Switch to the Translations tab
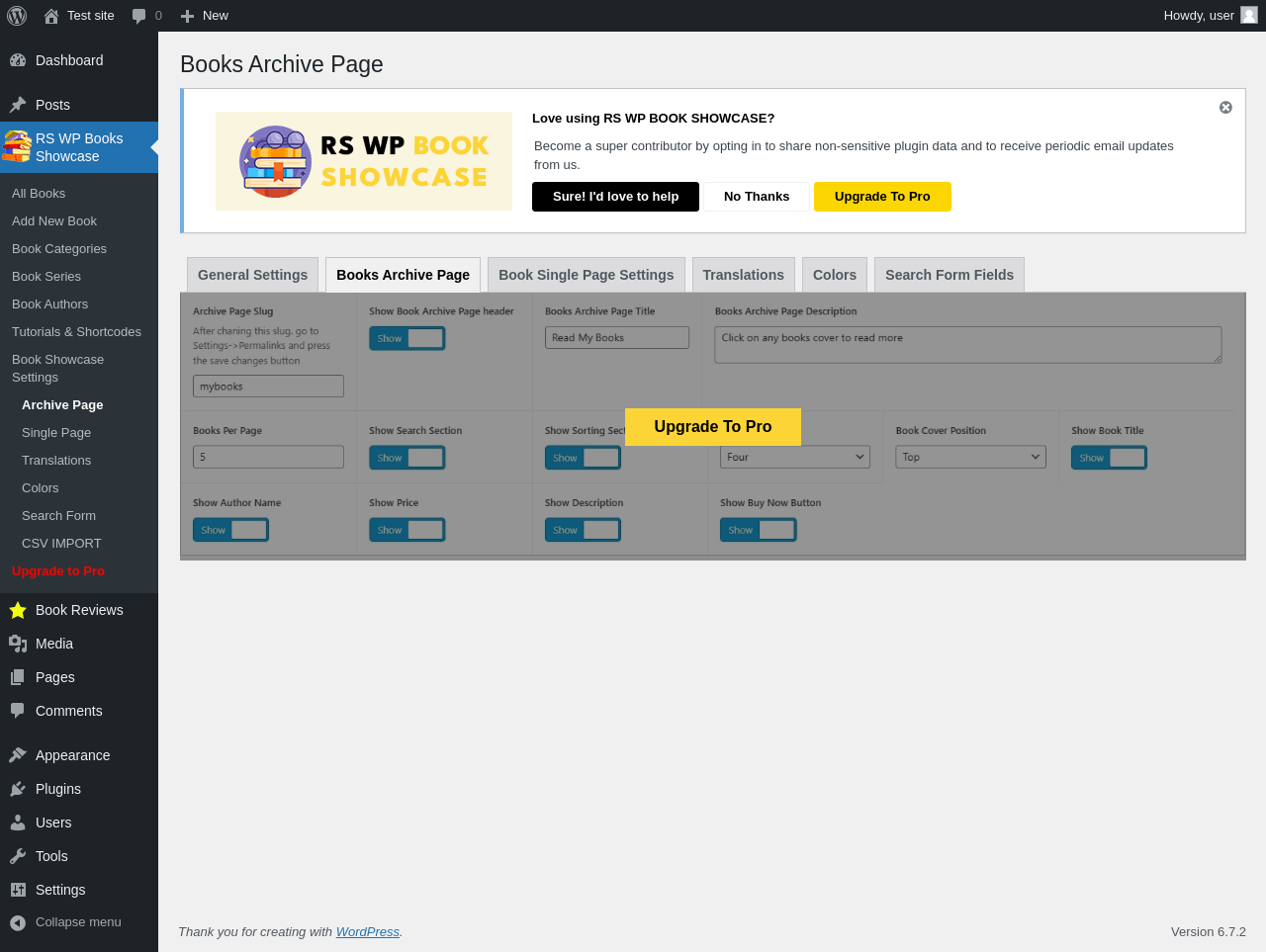This screenshot has width=1266, height=952. (744, 275)
